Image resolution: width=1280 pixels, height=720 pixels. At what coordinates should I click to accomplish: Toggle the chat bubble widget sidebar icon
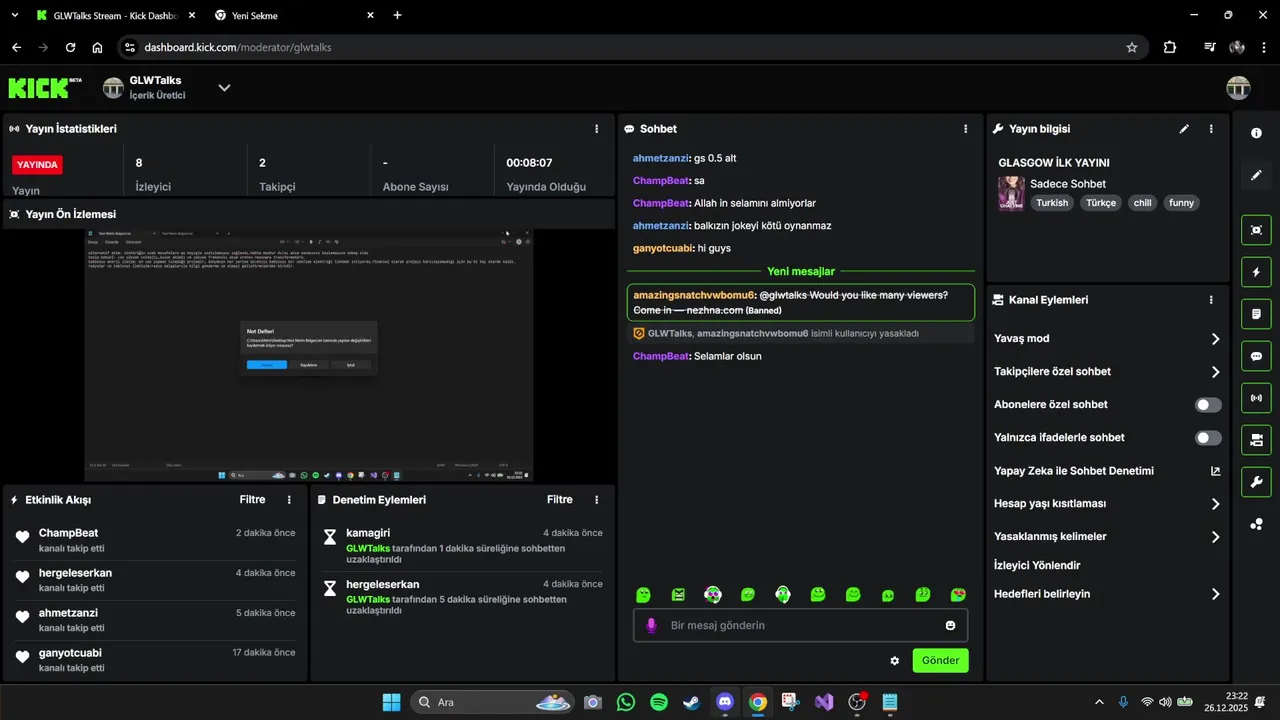tap(1256, 356)
